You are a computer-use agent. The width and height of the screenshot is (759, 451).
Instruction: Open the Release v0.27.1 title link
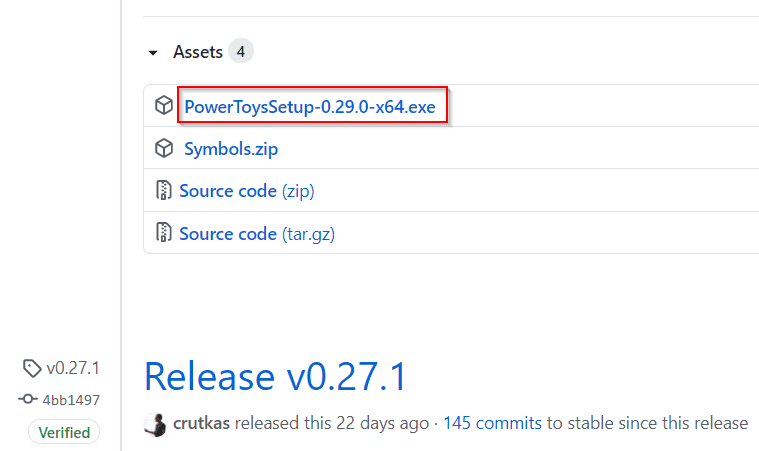pyautogui.click(x=275, y=376)
